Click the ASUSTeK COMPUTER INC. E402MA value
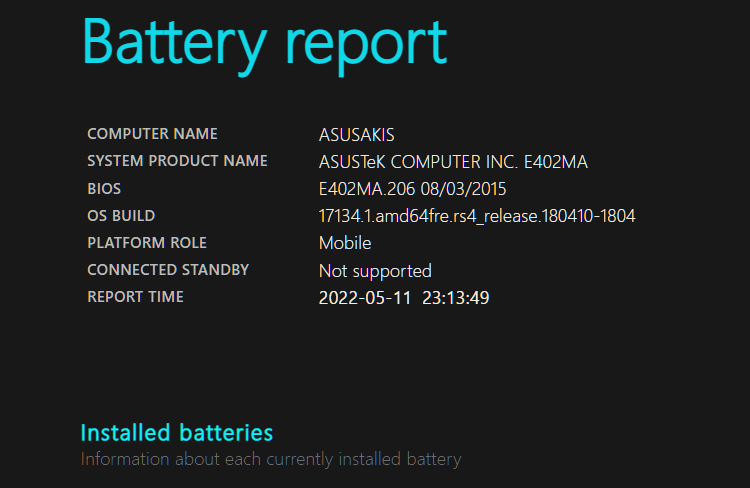750x488 pixels. coord(453,161)
